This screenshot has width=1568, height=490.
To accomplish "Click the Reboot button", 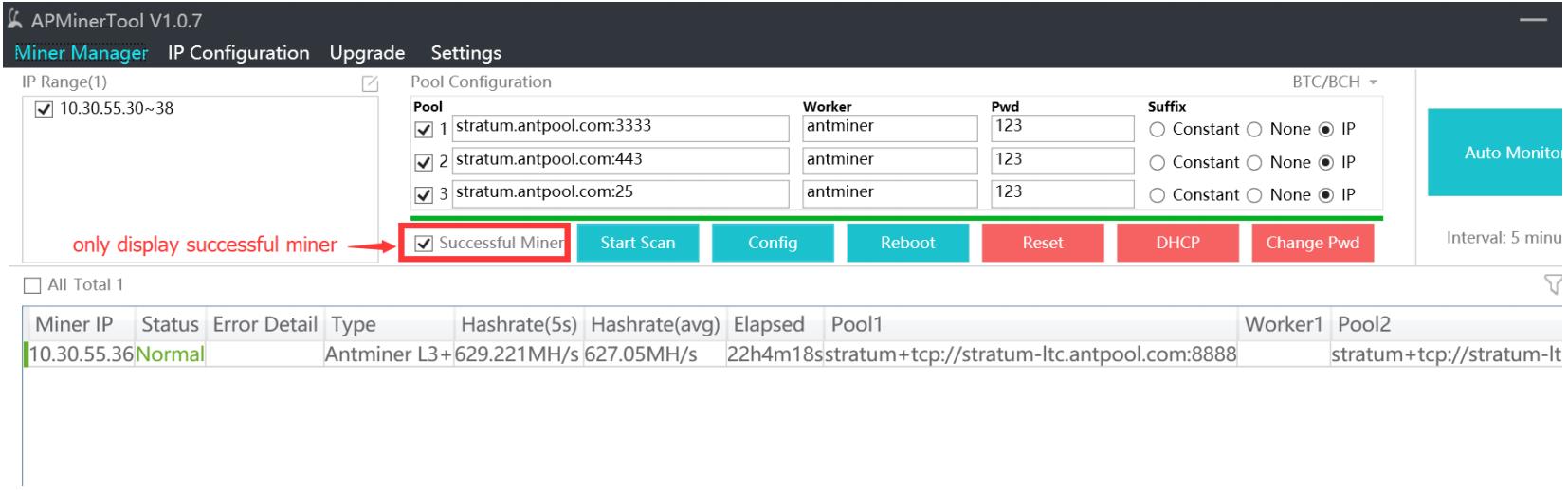I will 908,243.
